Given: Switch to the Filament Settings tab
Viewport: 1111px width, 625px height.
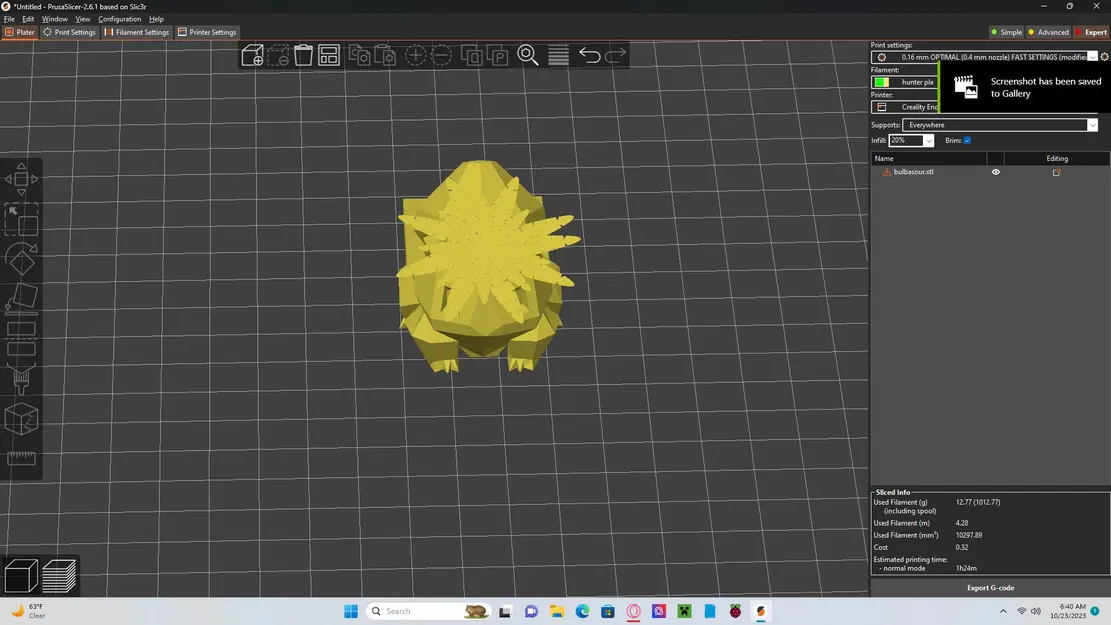Looking at the screenshot, I should pyautogui.click(x=137, y=32).
